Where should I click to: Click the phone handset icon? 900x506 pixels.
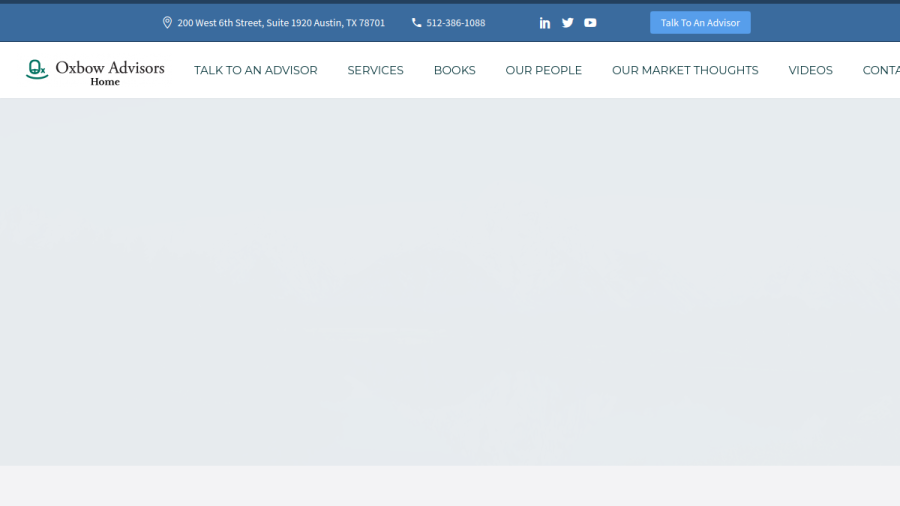tap(417, 22)
